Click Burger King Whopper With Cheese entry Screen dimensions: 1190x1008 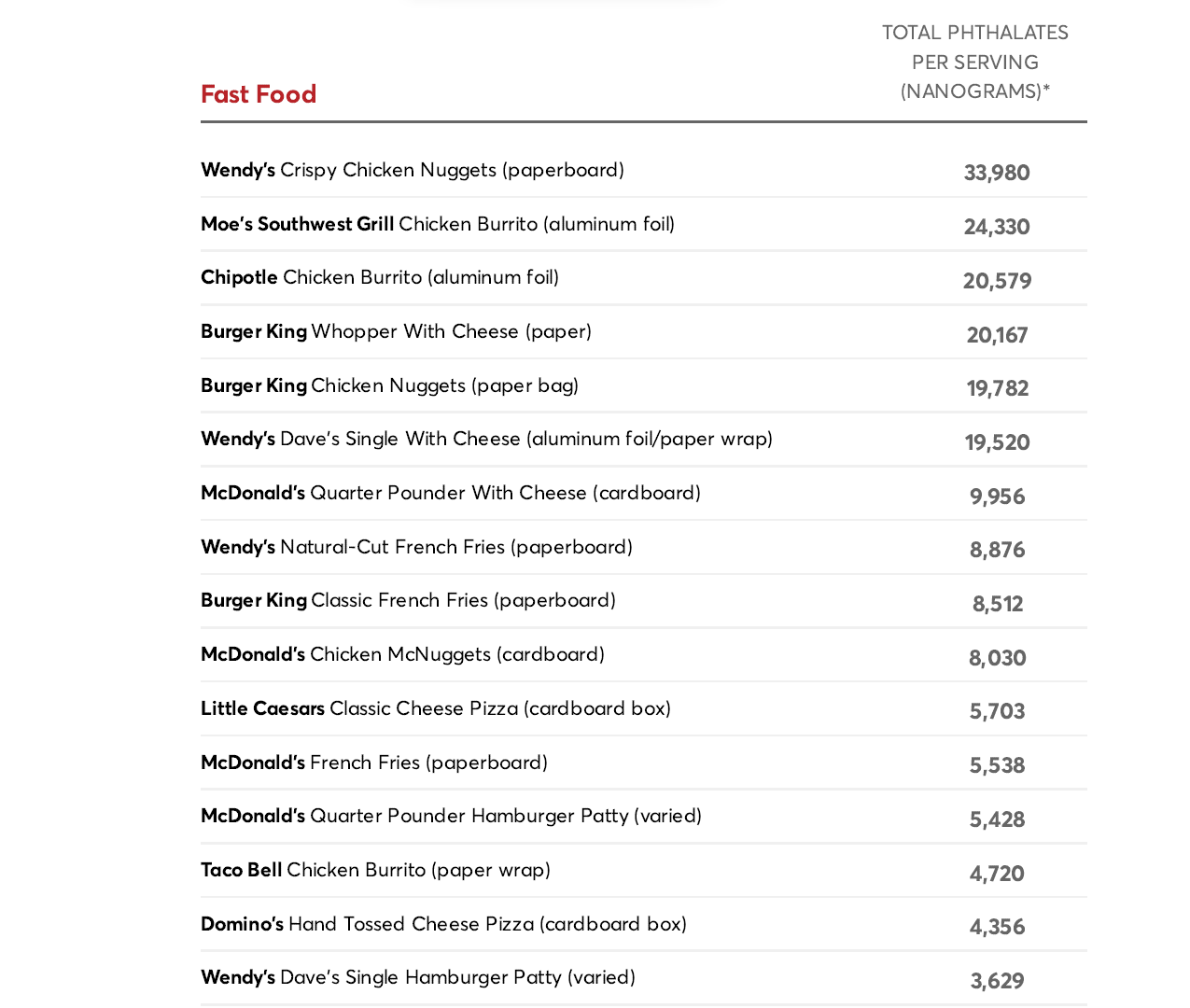[x=396, y=331]
